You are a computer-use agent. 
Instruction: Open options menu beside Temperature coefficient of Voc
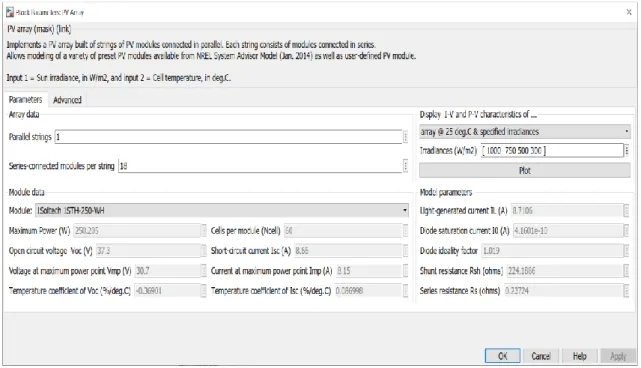[x=204, y=291]
